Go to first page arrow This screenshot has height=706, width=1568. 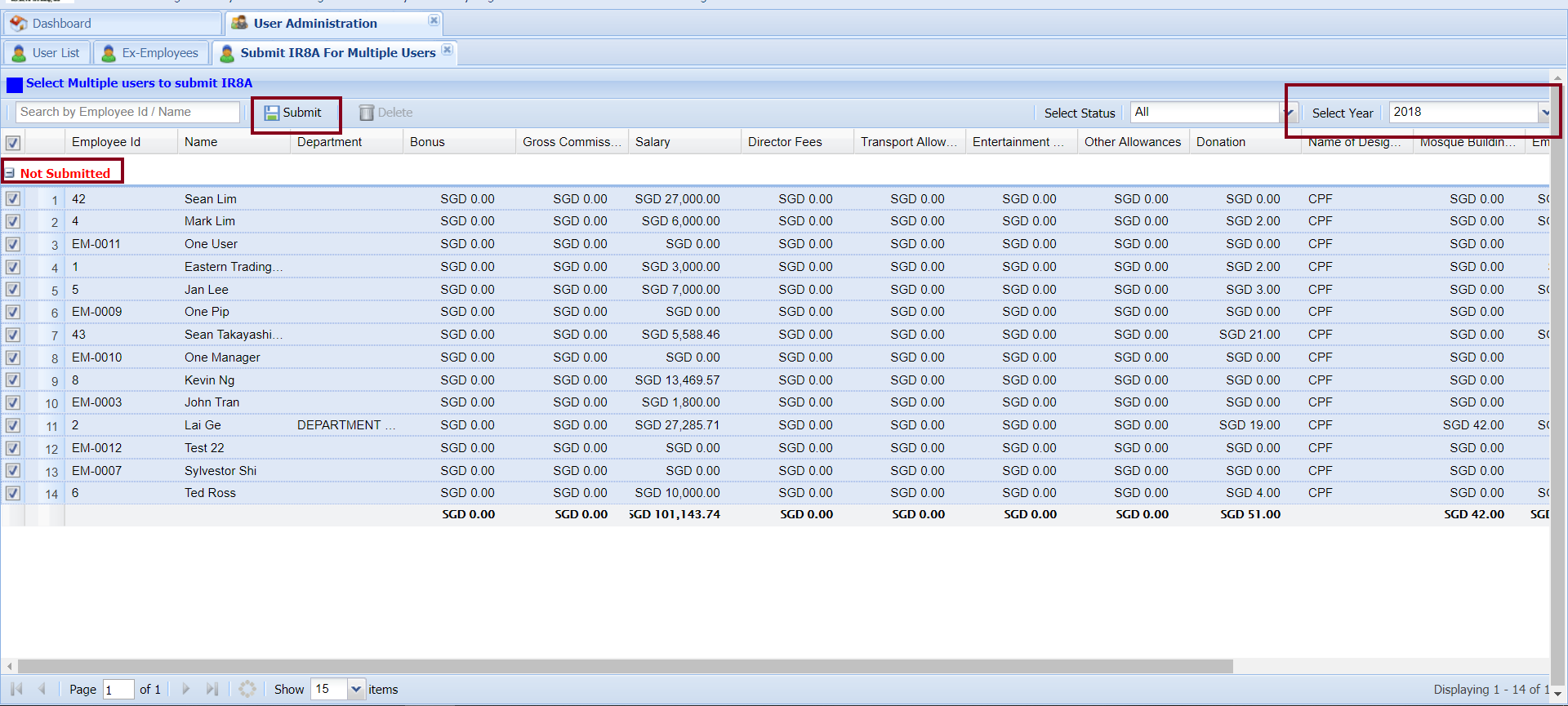click(x=16, y=689)
